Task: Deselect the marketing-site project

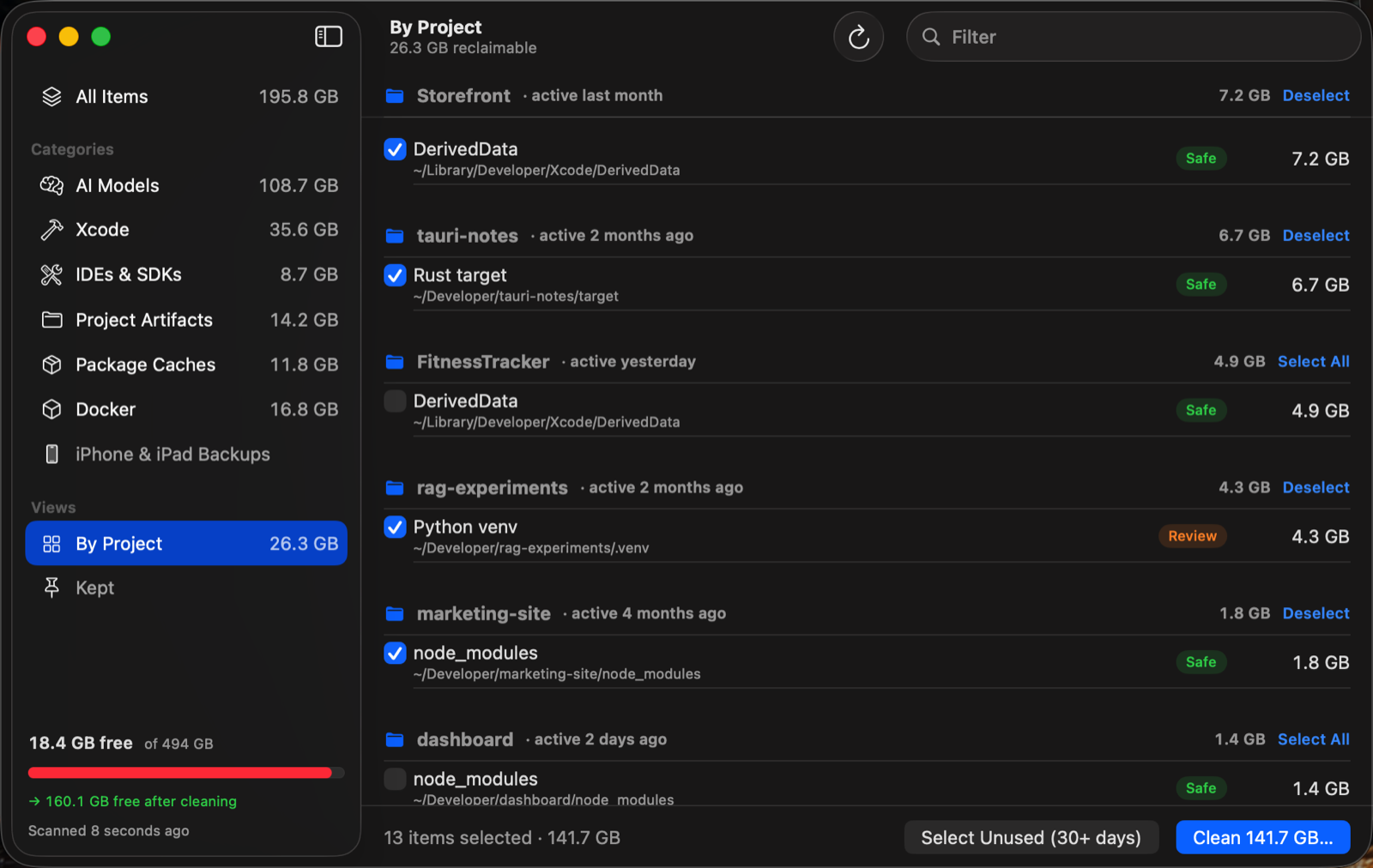Action: coord(1316,613)
